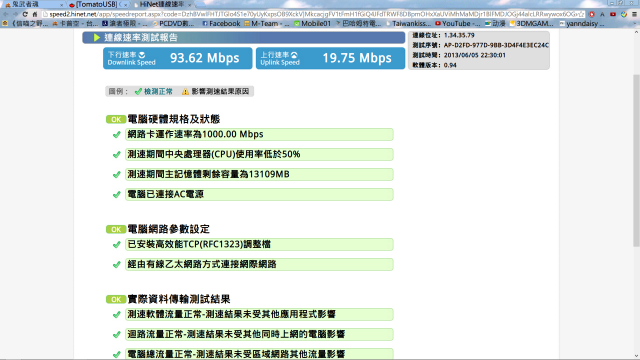Screen dimensions: 640x360
Task: Open the PCDVD bookmark
Action: click(173, 24)
